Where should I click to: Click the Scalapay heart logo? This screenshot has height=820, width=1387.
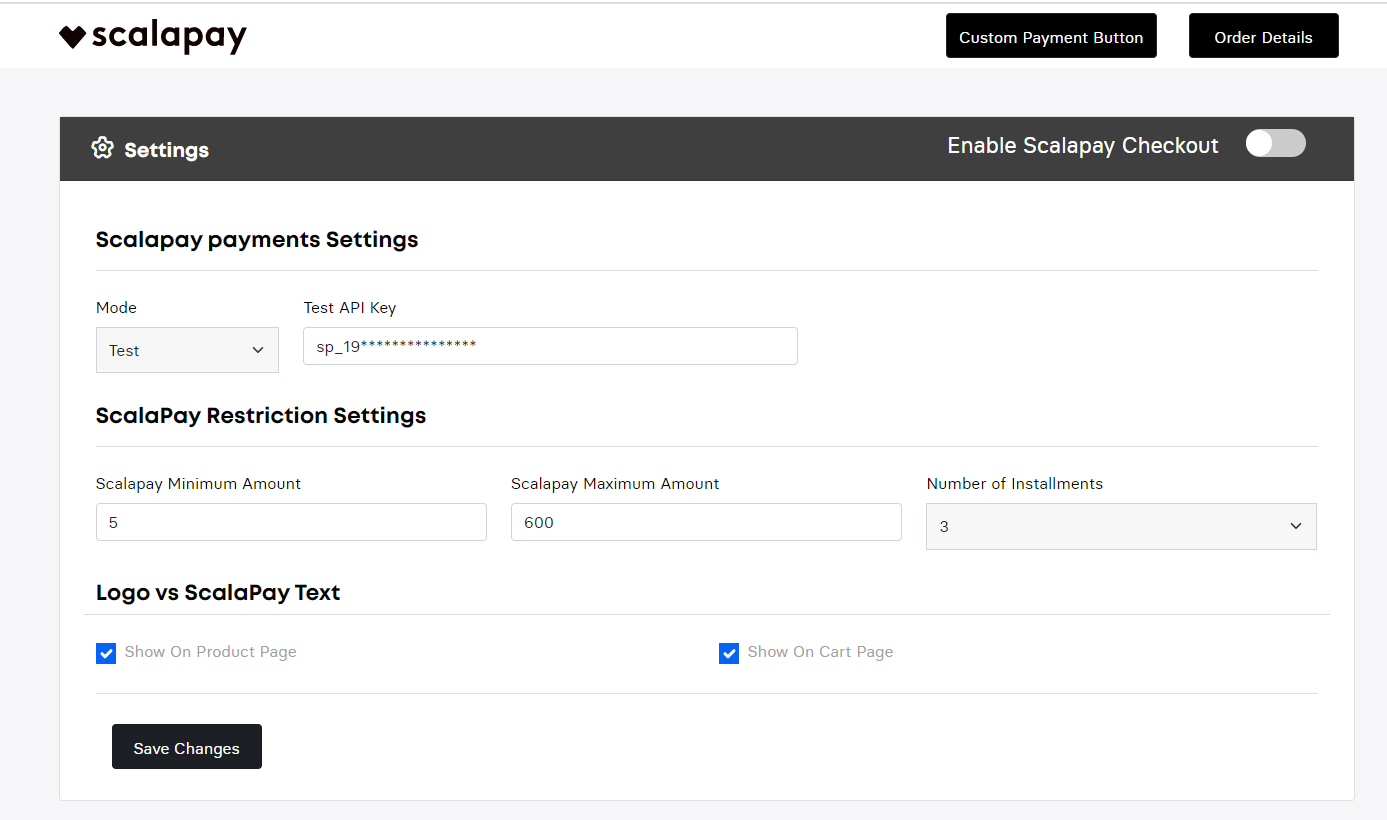coord(153,37)
